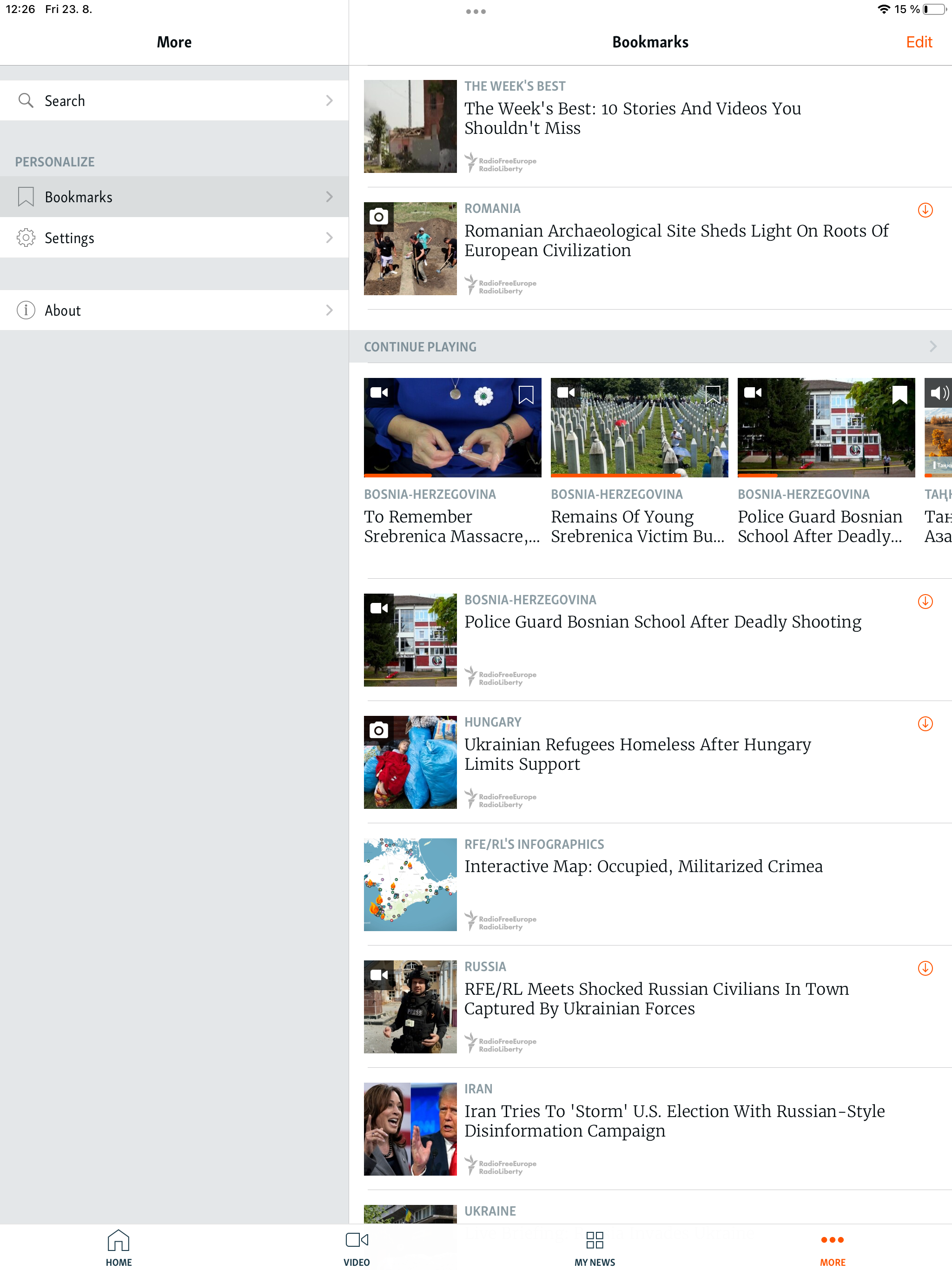Expand the Continue Playing section chevron
The width and height of the screenshot is (952, 1270).
click(x=932, y=346)
